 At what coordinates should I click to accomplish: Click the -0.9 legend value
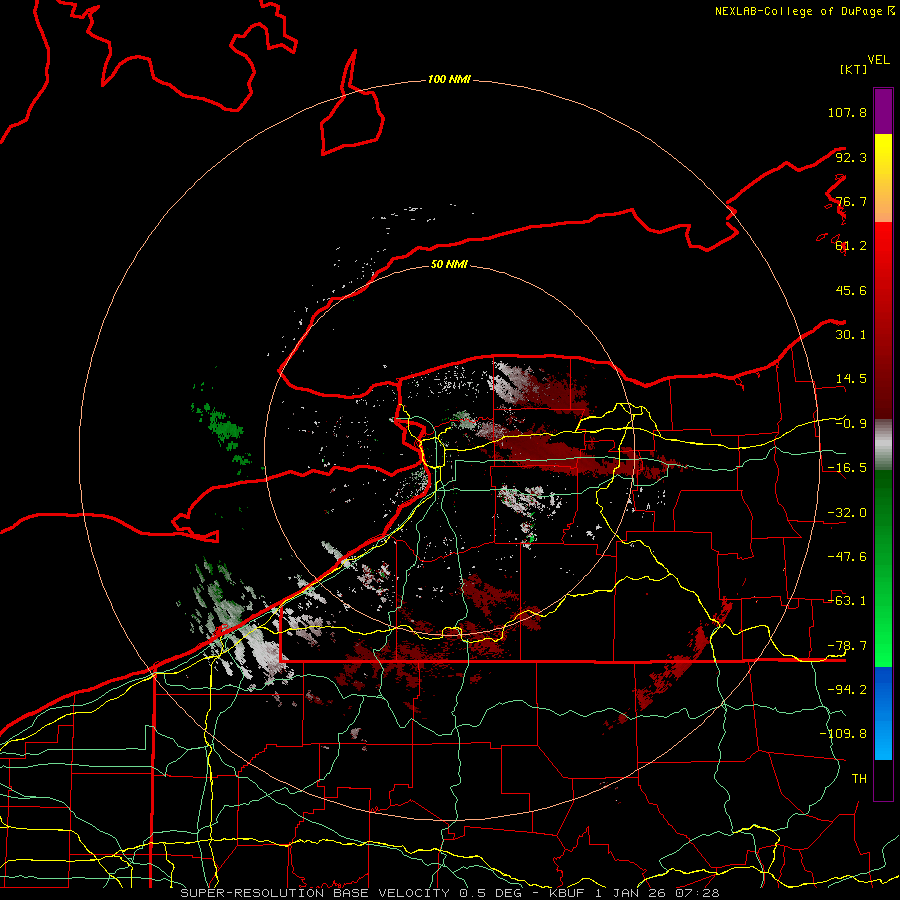(x=851, y=424)
